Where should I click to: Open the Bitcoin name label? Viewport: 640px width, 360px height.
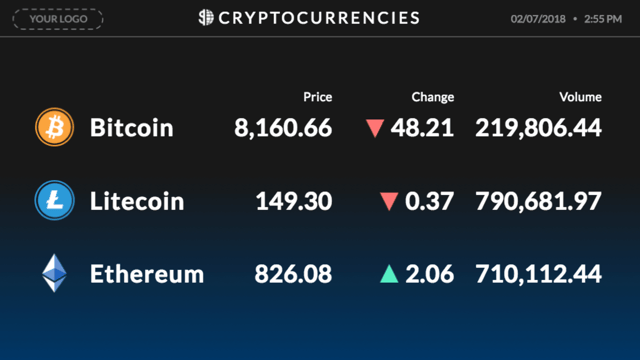point(132,127)
